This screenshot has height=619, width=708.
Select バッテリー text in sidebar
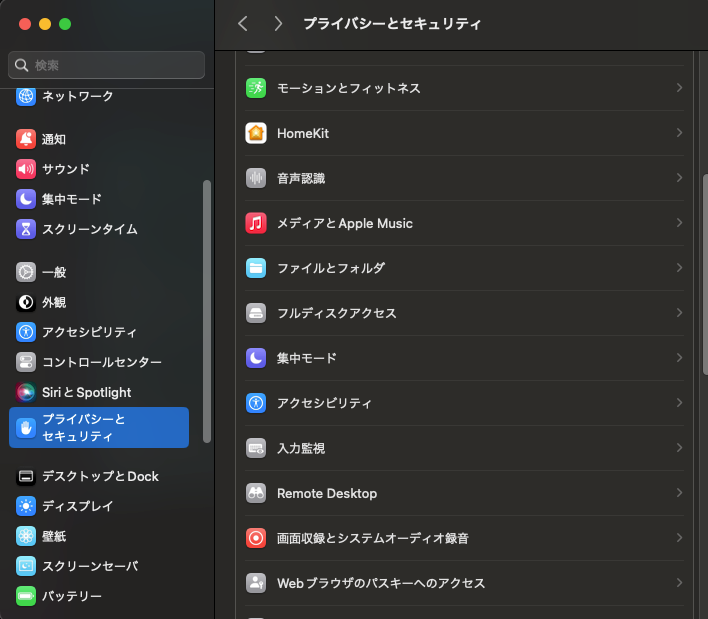click(71, 596)
